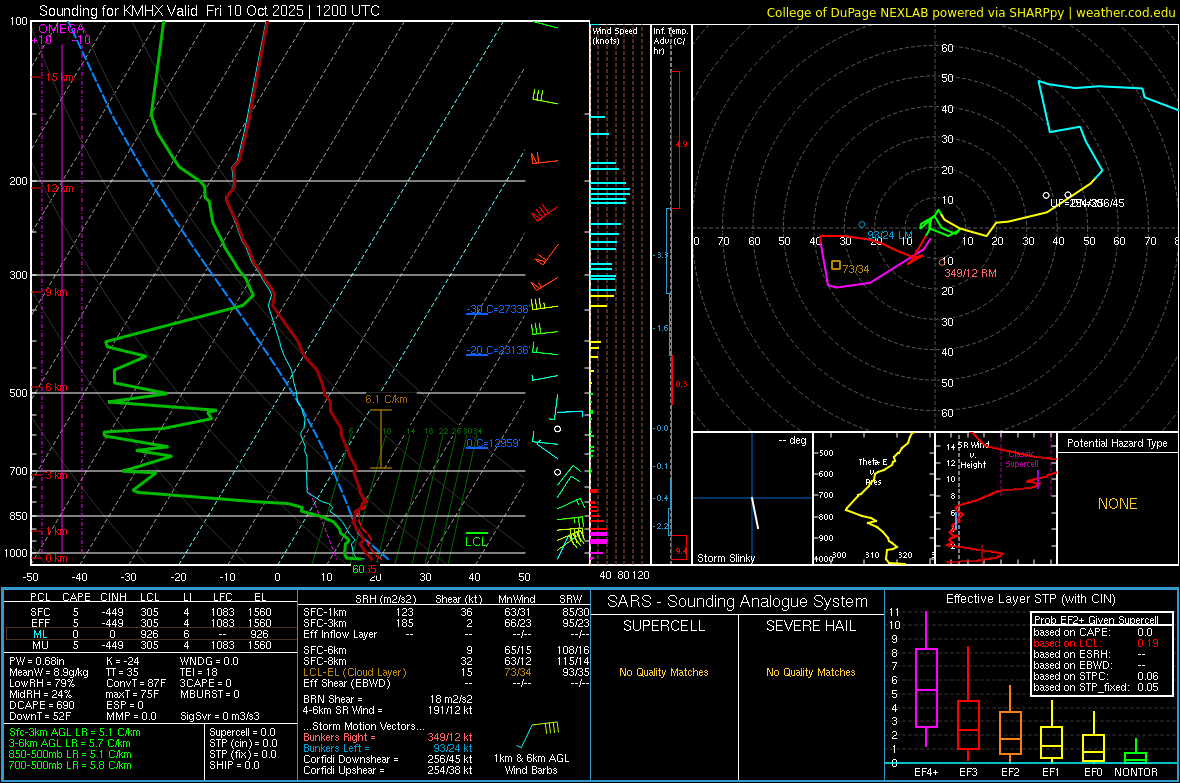Click the Corfidi Downshear = row
Viewport: 1180px width, 783px height.
(388, 759)
